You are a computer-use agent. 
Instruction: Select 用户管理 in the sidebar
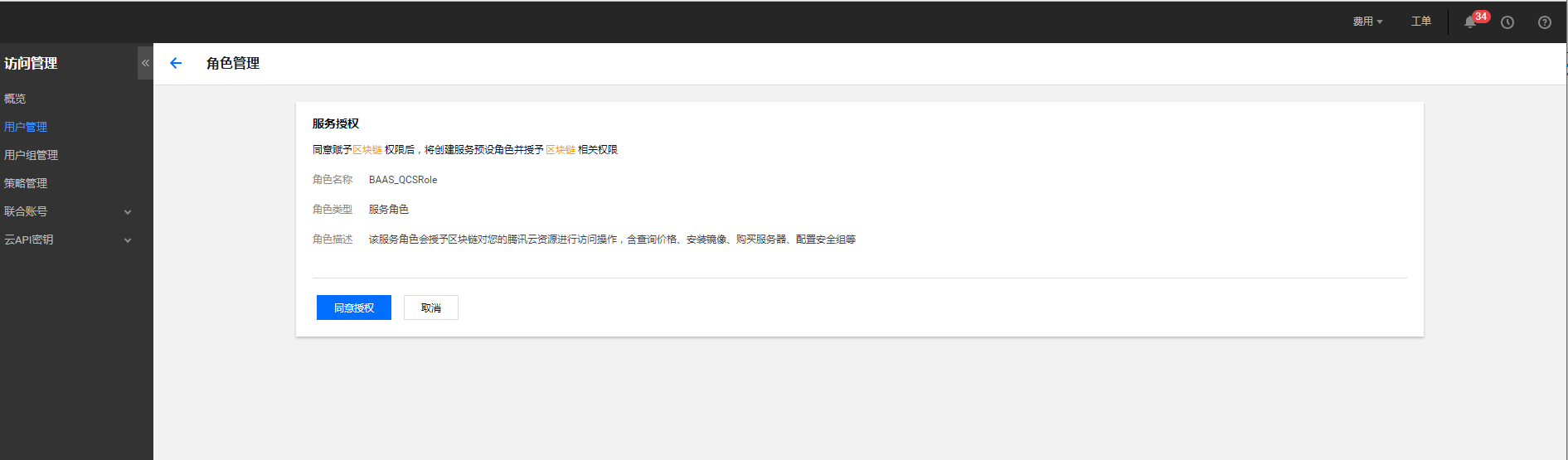(26, 127)
